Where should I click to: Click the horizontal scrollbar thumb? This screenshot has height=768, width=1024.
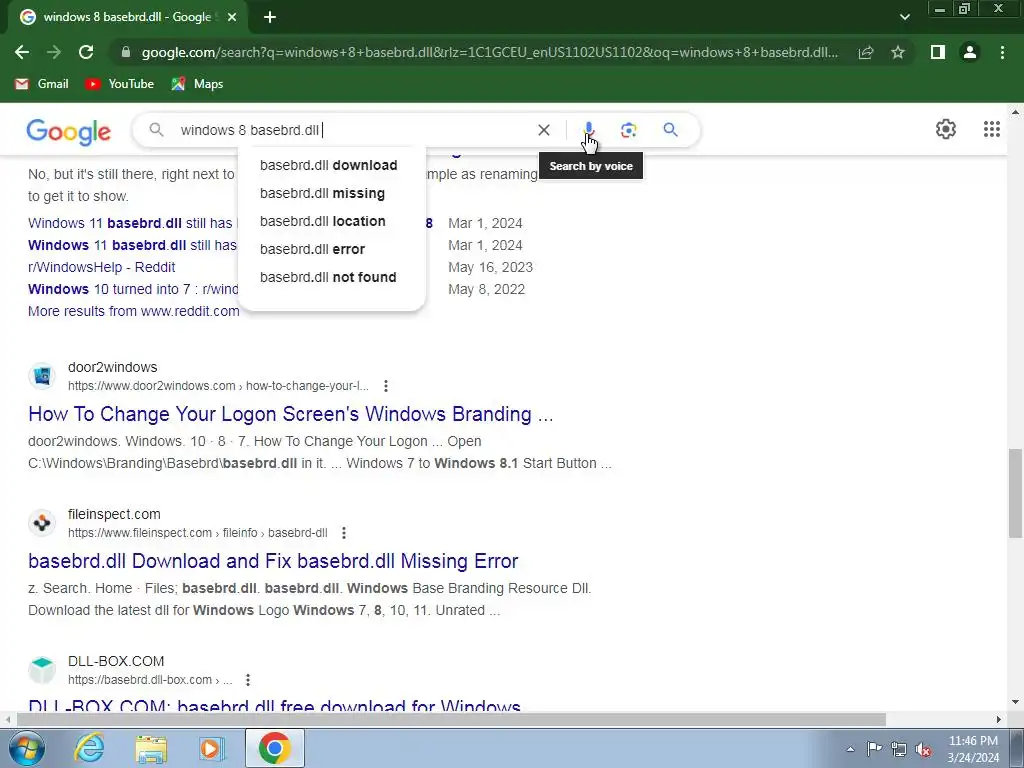(x=451, y=720)
